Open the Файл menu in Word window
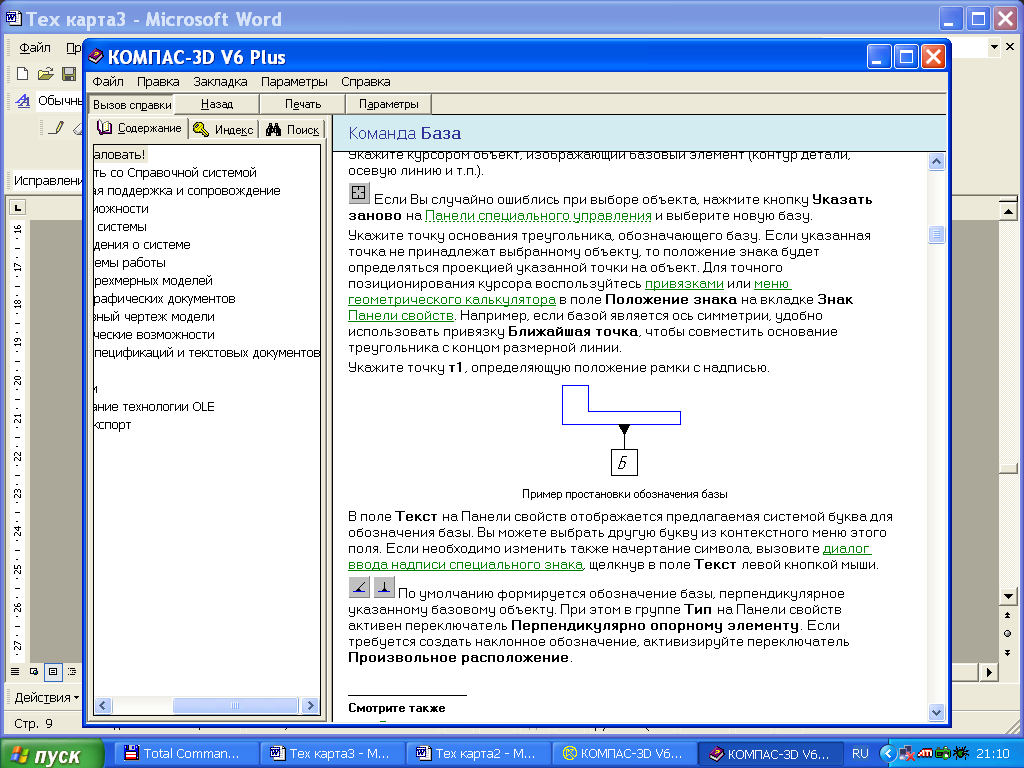This screenshot has height=768, width=1024. tap(35, 48)
